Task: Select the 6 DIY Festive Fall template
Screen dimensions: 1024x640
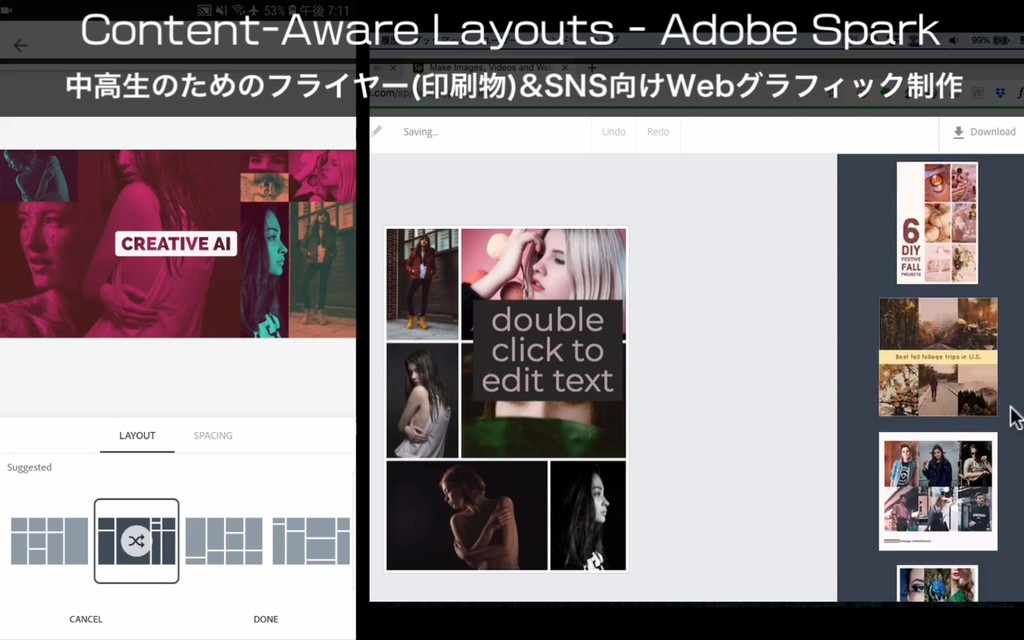Action: (x=937, y=223)
